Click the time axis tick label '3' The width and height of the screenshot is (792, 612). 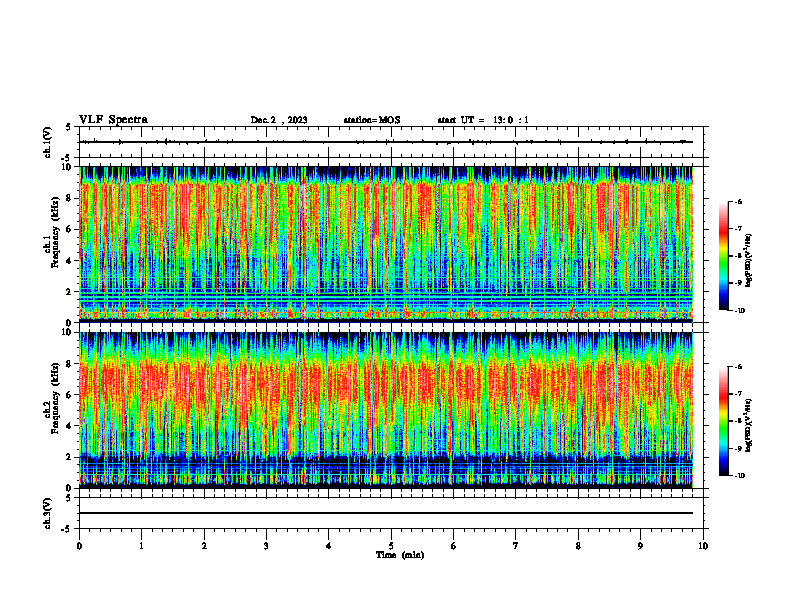pyautogui.click(x=266, y=546)
